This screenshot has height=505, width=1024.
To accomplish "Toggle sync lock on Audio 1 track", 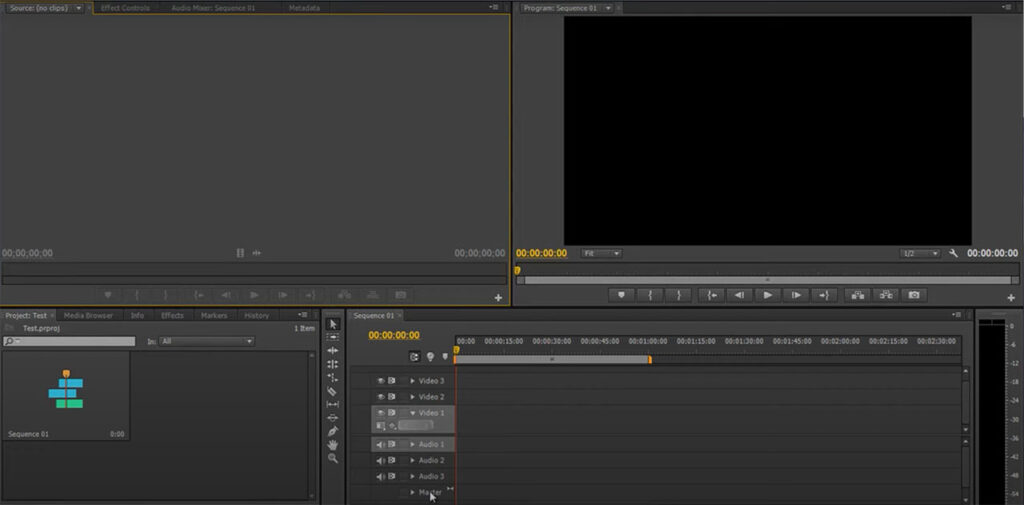I will coord(392,445).
